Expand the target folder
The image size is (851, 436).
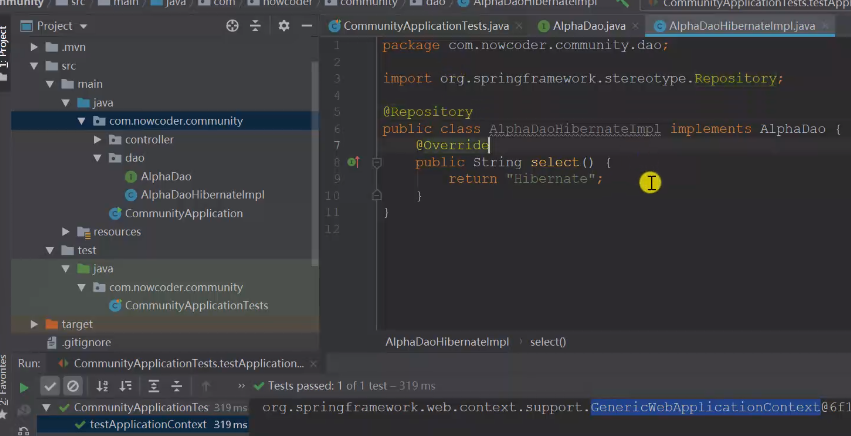pos(34,324)
